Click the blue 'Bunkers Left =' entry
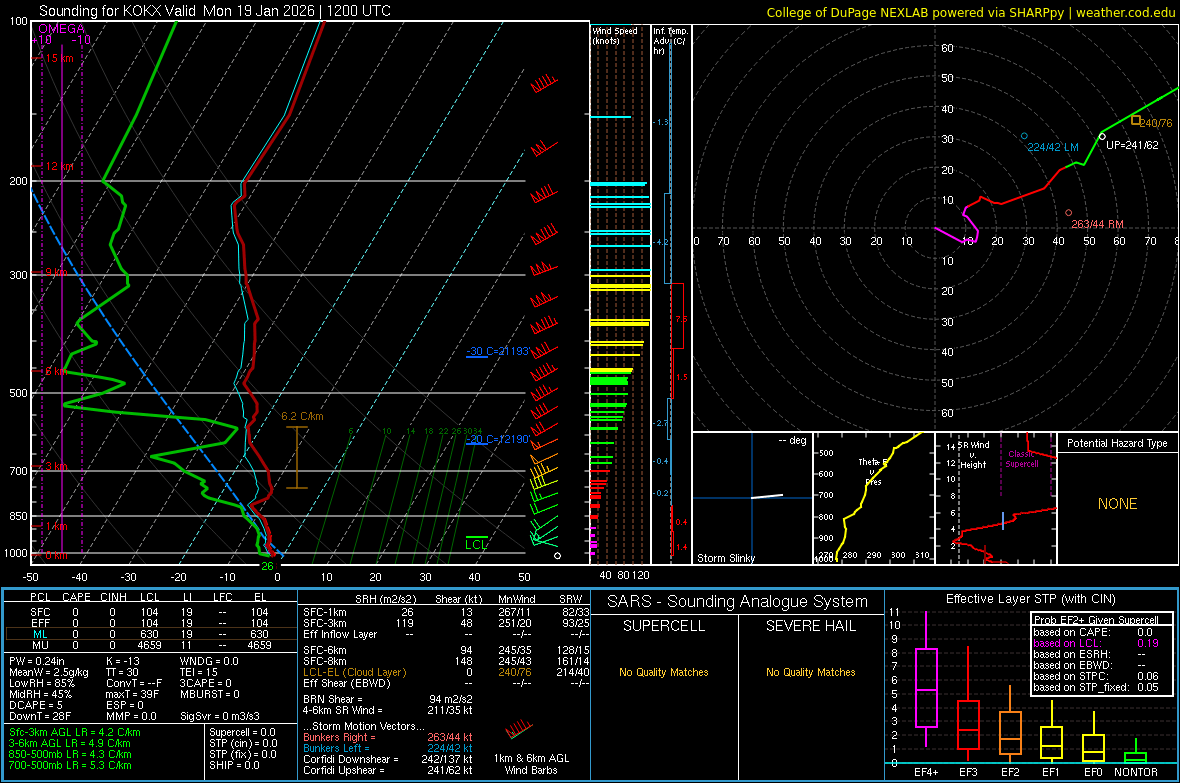 (x=388, y=748)
